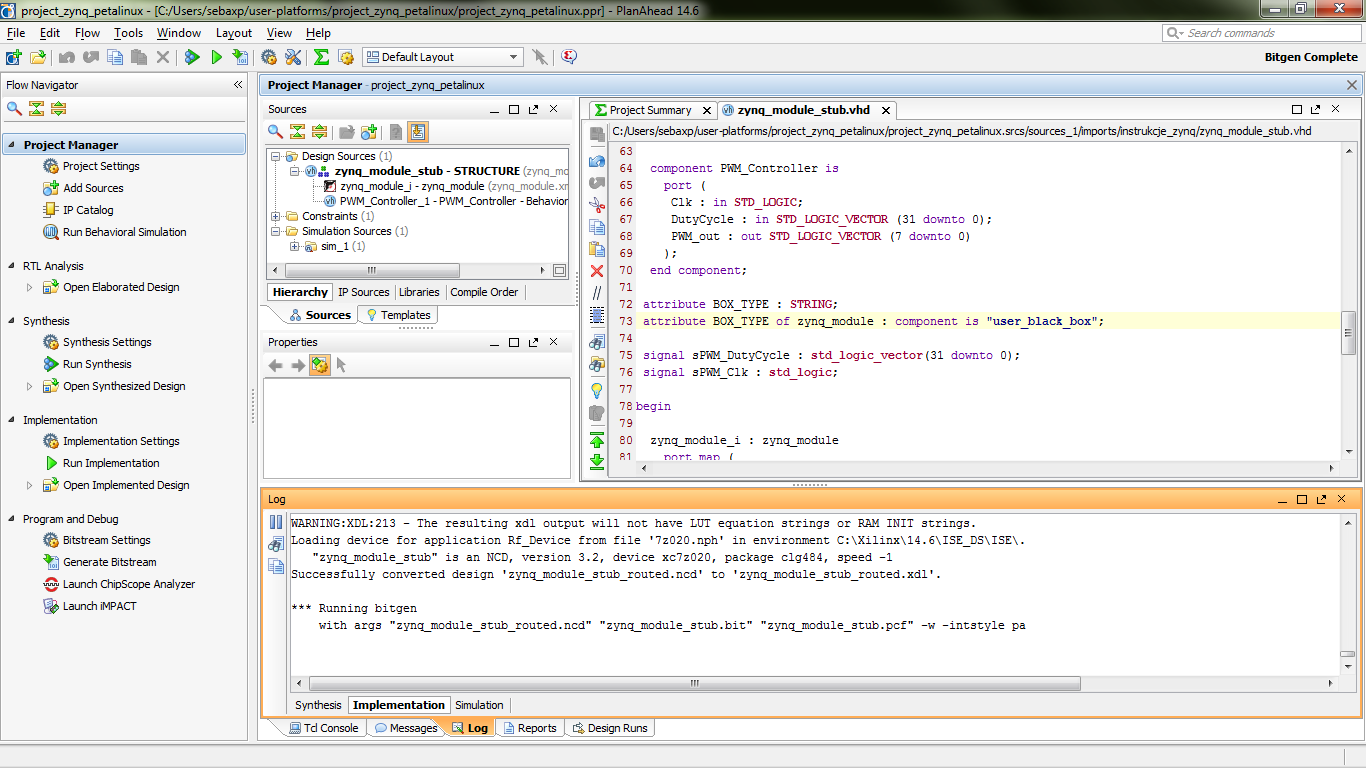Open the Default Layout dropdown
This screenshot has width=1366, height=768.
(x=443, y=57)
